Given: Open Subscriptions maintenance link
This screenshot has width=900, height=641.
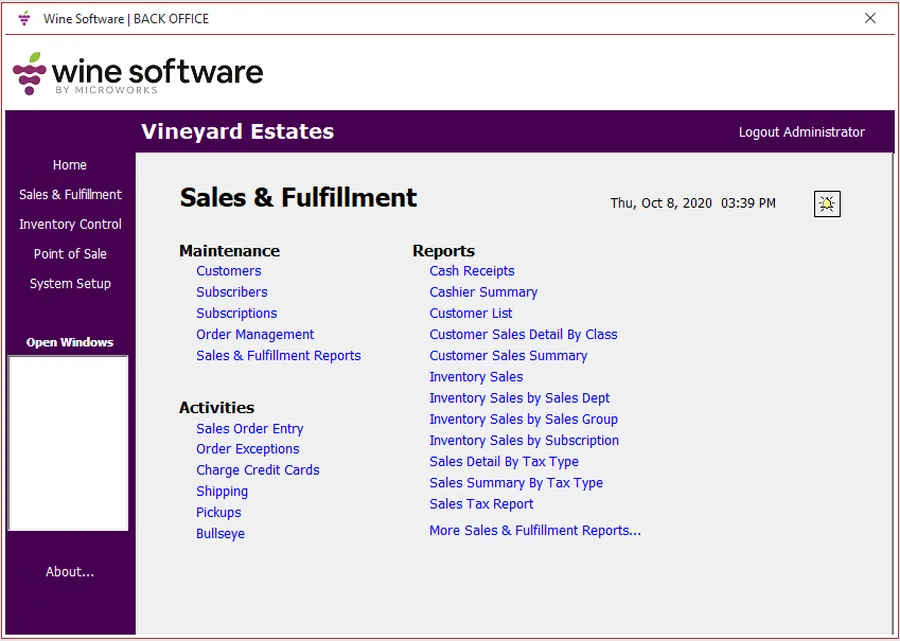Looking at the screenshot, I should (x=236, y=313).
